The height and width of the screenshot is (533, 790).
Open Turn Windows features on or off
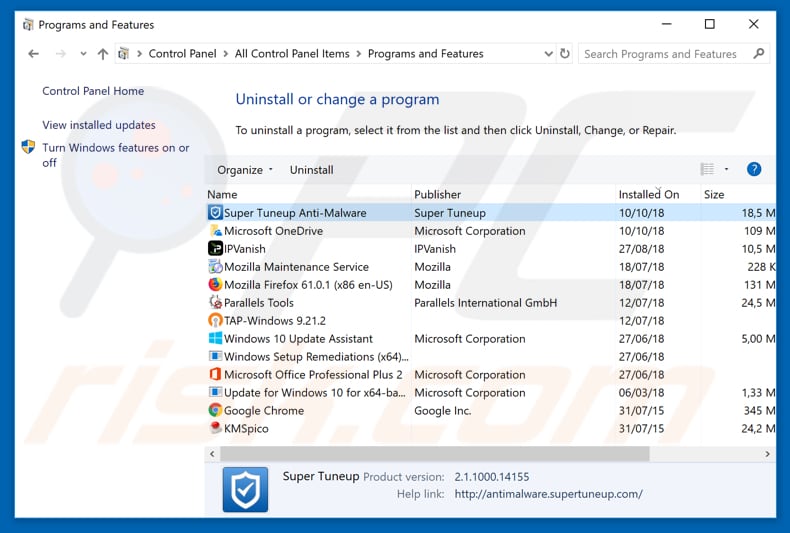coord(115,155)
